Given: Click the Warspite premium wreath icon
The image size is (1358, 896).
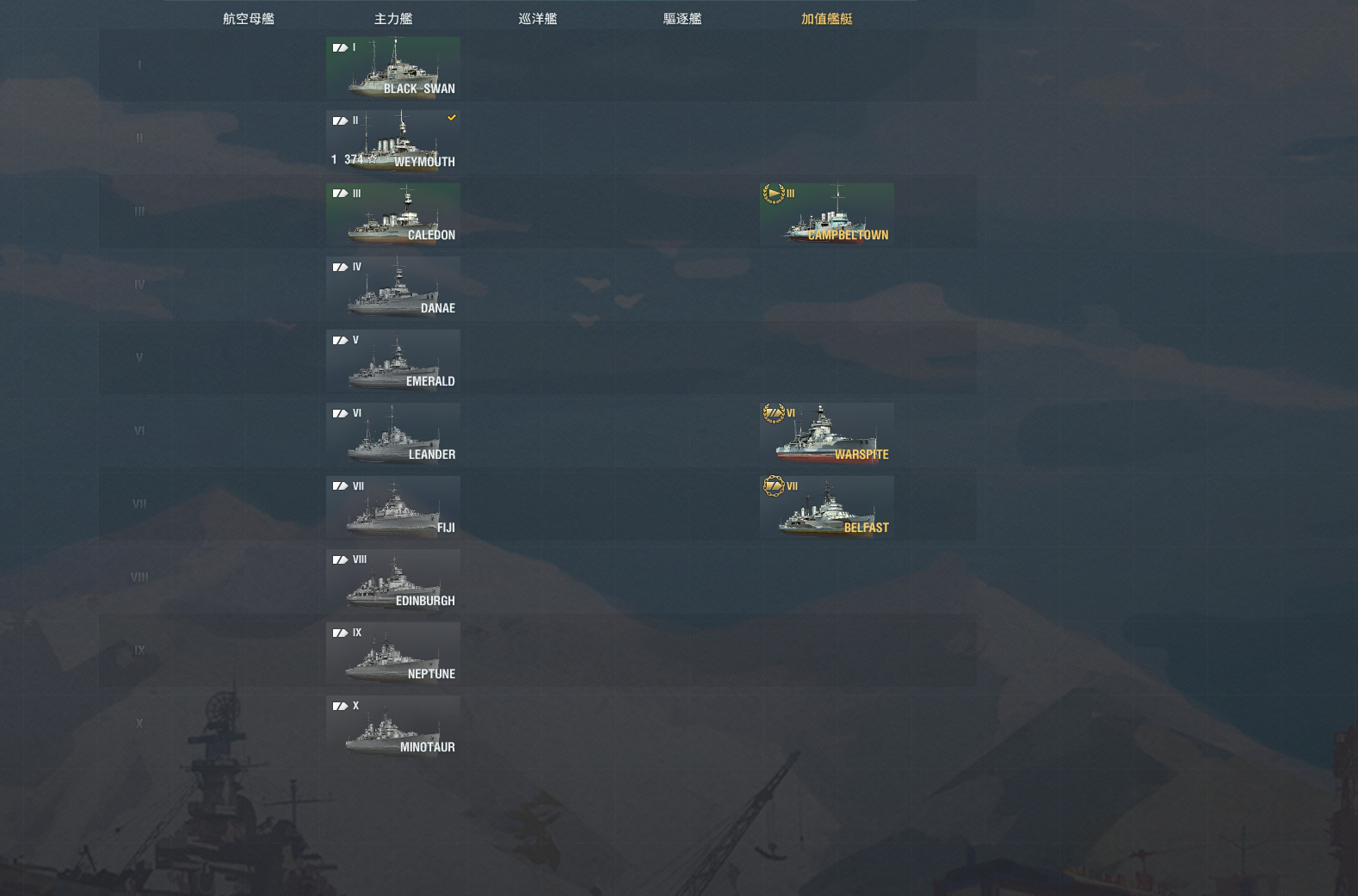Looking at the screenshot, I should (774, 413).
